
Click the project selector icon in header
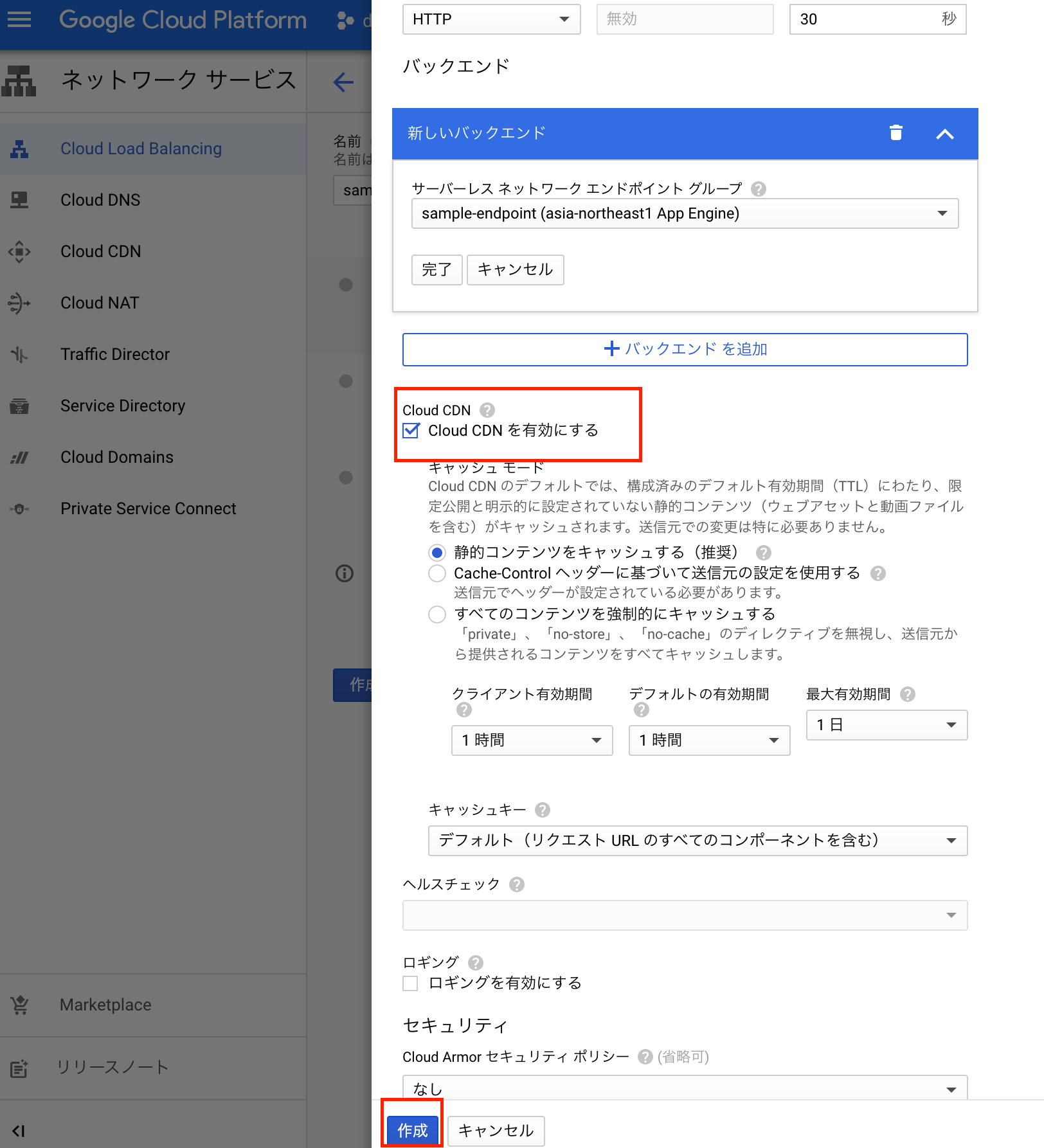pos(346,21)
